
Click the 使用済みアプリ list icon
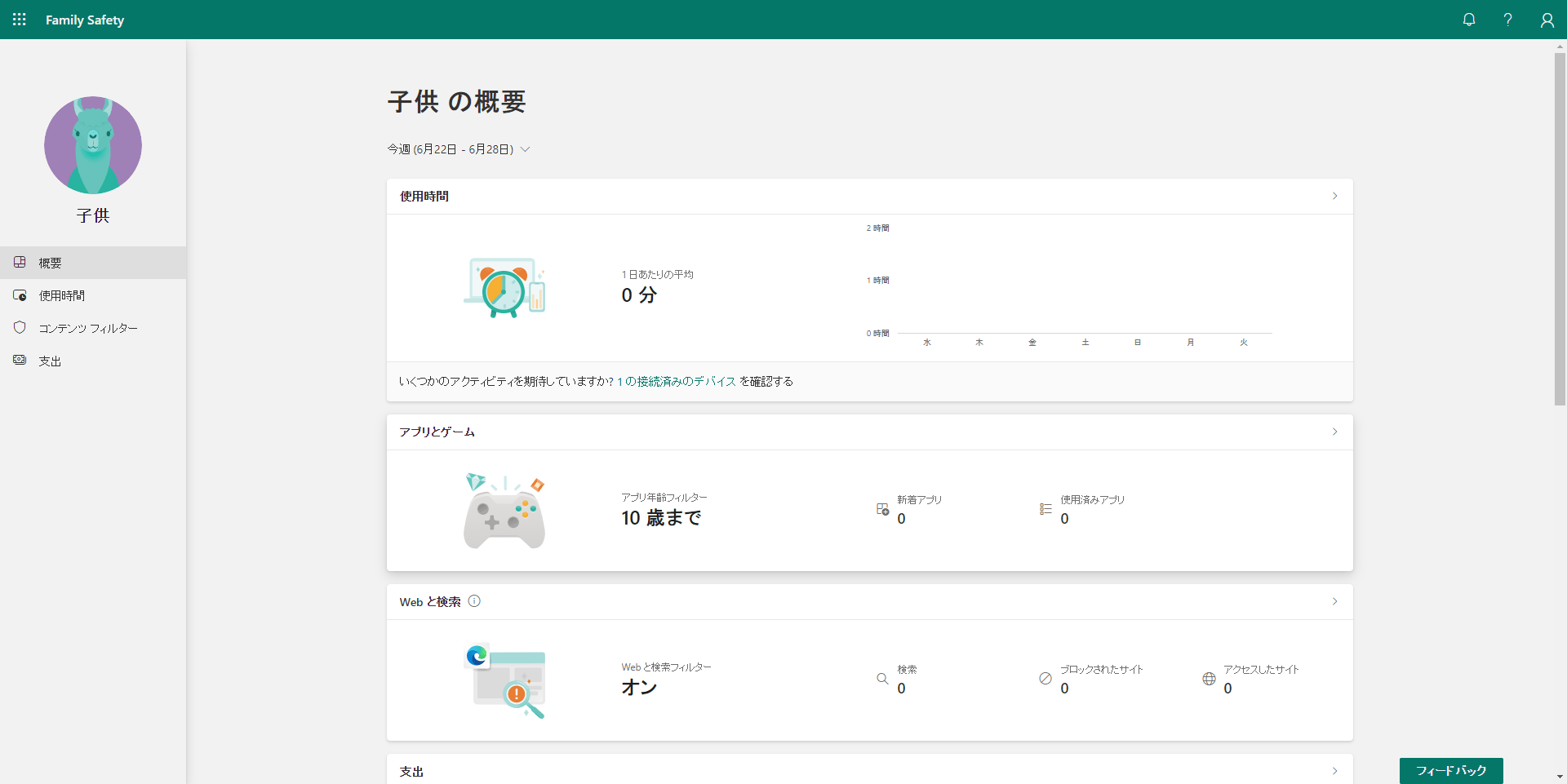click(x=1045, y=509)
